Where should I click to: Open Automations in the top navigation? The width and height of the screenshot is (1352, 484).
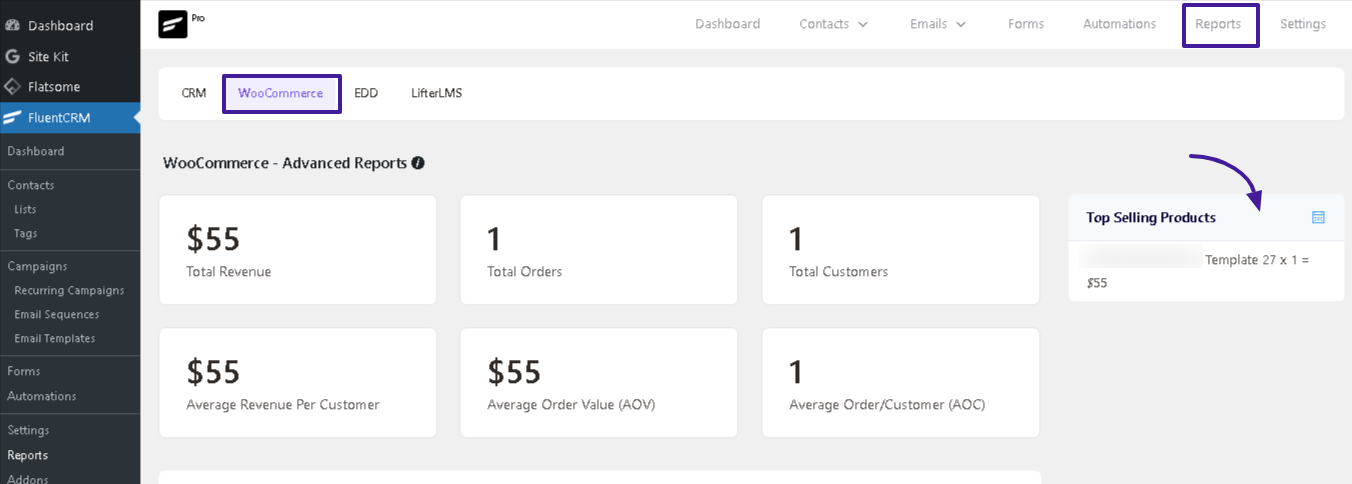coord(1119,24)
